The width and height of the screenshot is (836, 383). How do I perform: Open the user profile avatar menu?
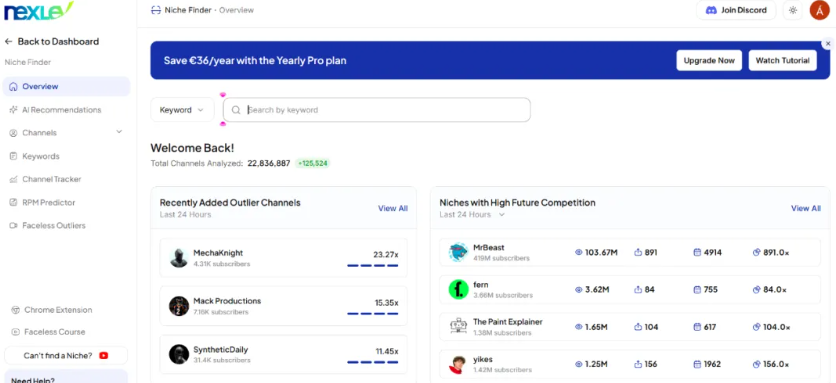(819, 10)
